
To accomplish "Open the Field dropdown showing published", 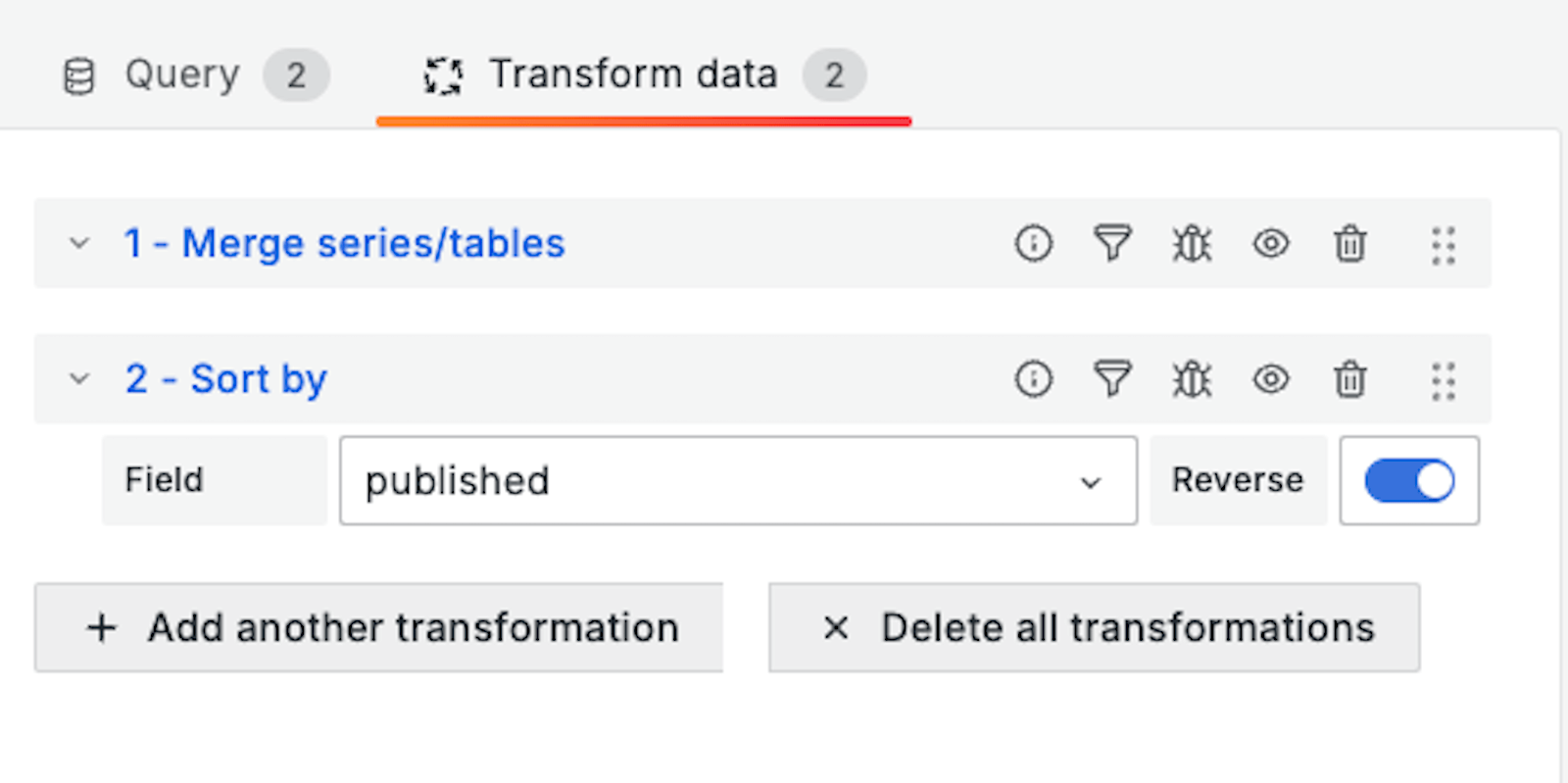I will tap(738, 480).
